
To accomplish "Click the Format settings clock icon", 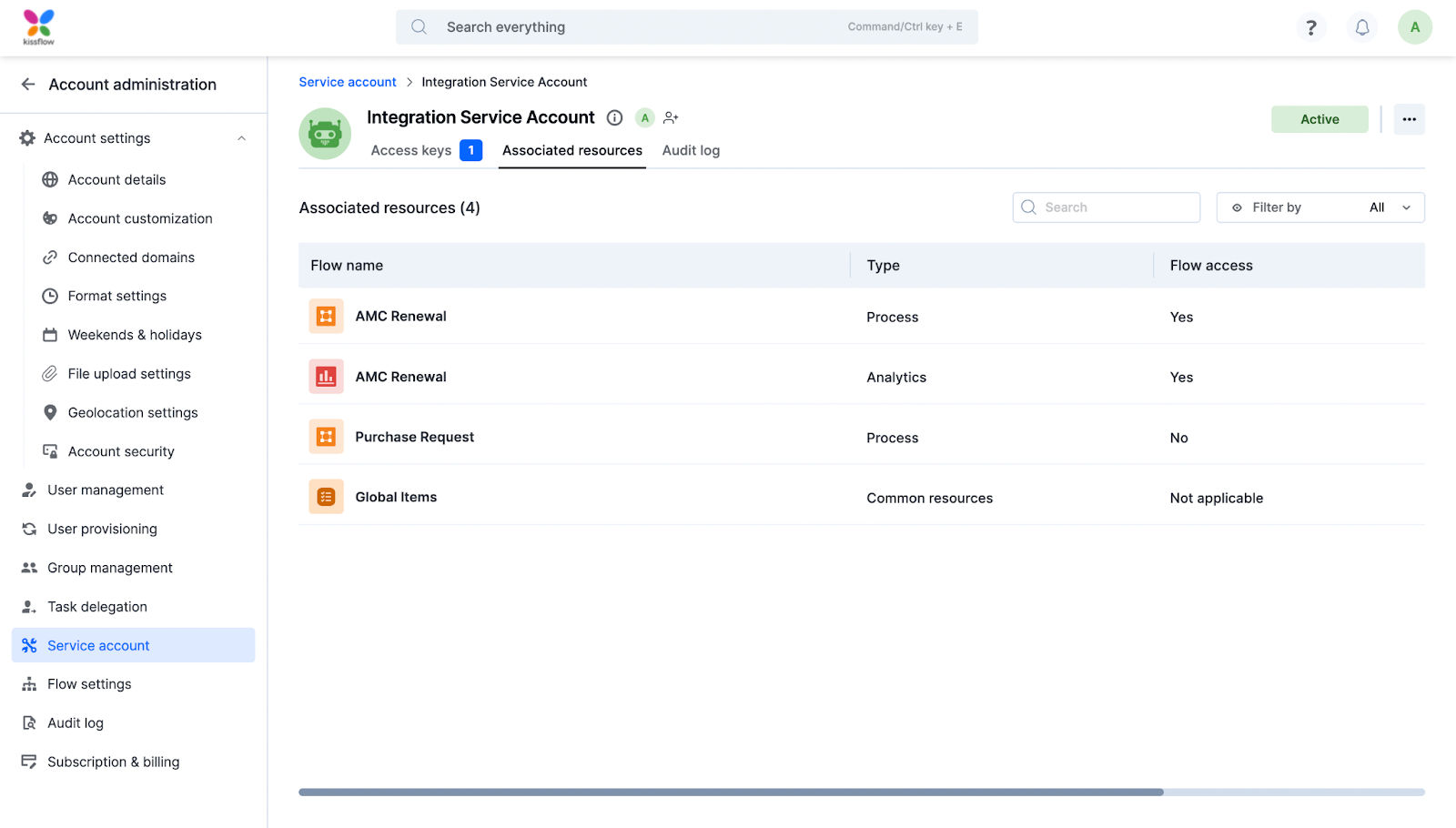I will (x=50, y=296).
